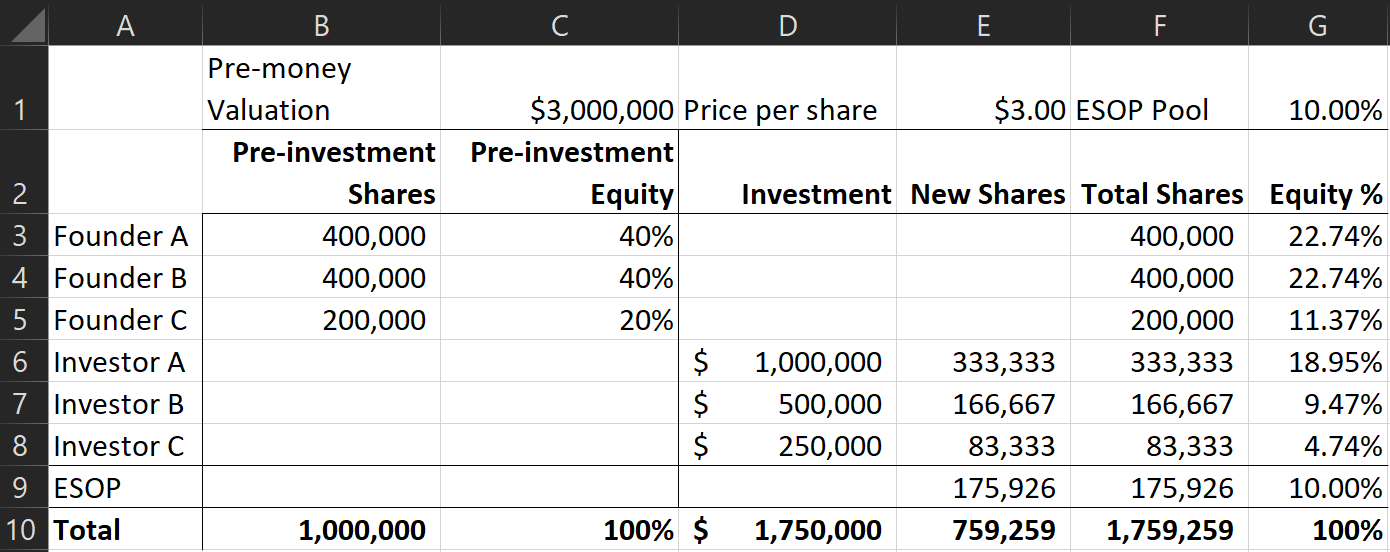Image resolution: width=1390 pixels, height=552 pixels.
Task: Click Investor B's new shares 166,667
Action: (984, 403)
